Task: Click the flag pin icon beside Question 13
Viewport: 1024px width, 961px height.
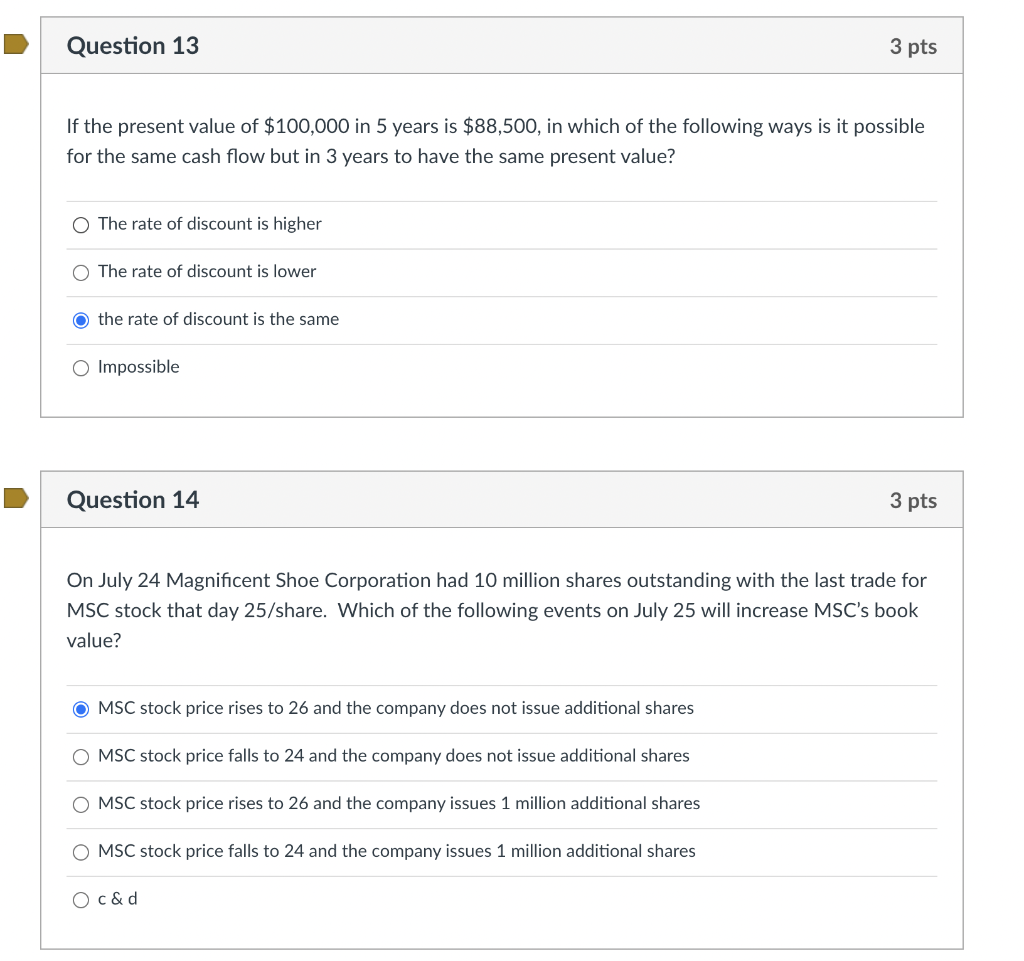Action: [x=15, y=43]
